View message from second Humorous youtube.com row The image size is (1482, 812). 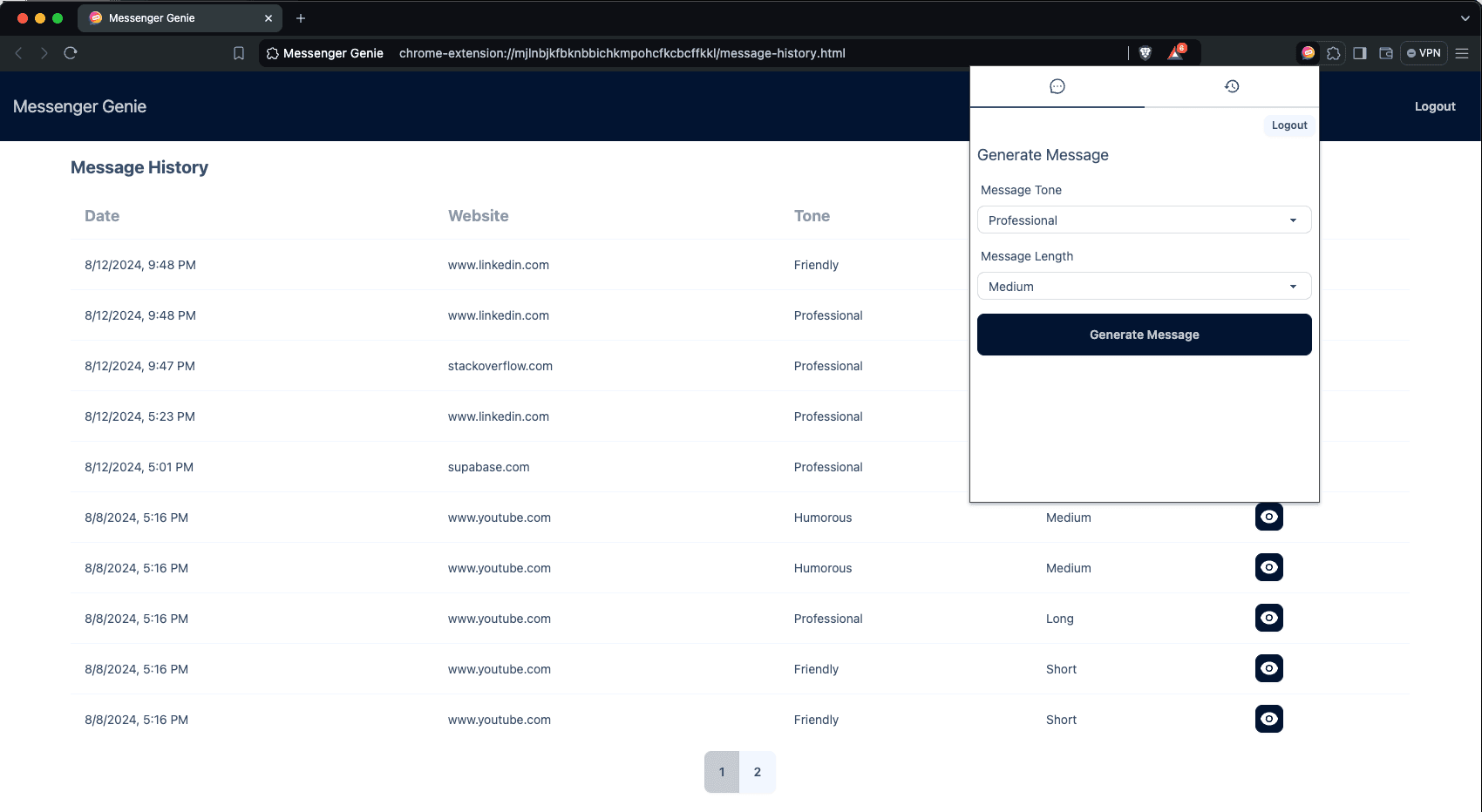coord(1269,567)
